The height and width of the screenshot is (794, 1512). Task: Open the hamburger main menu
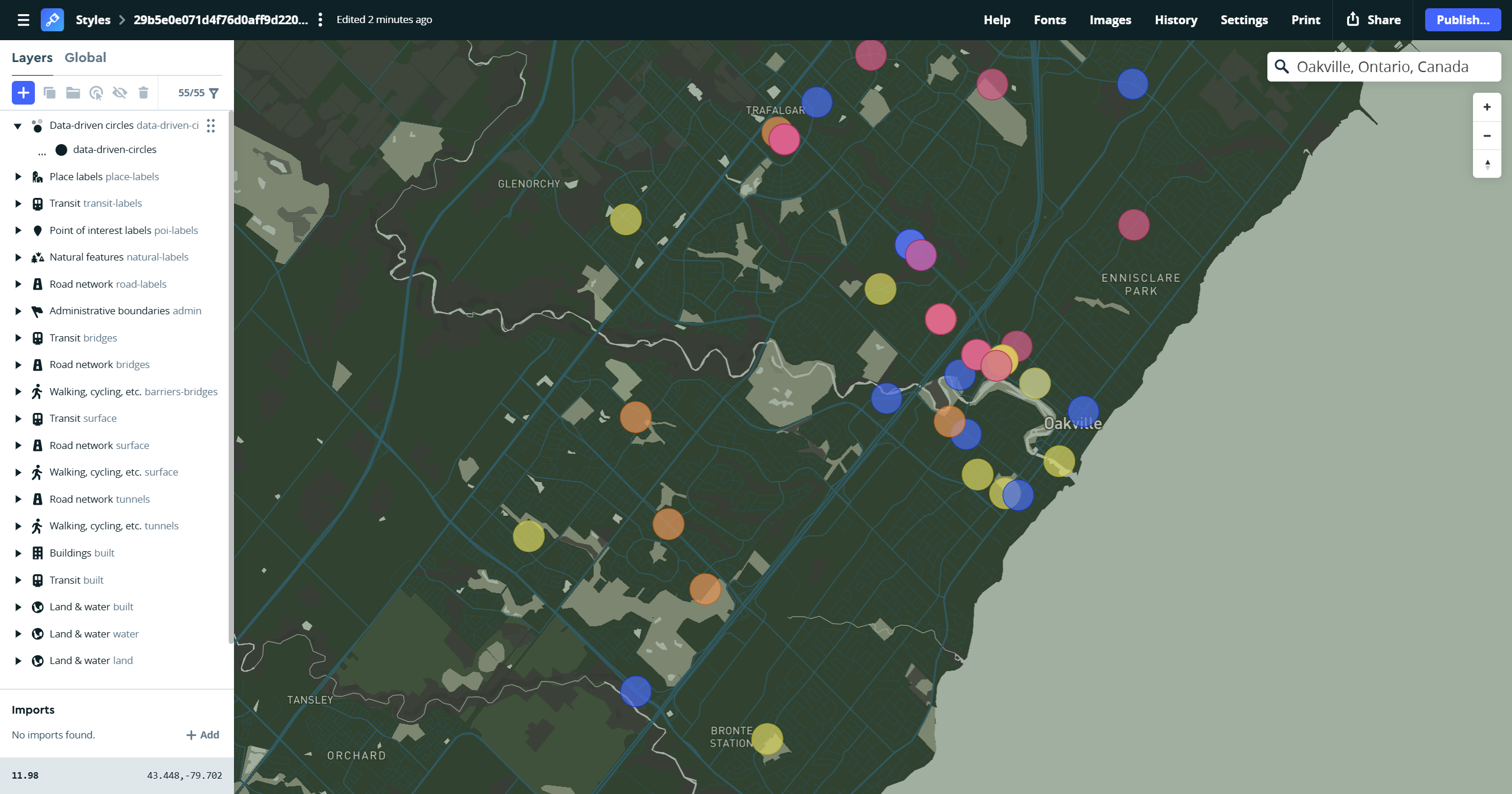click(24, 20)
